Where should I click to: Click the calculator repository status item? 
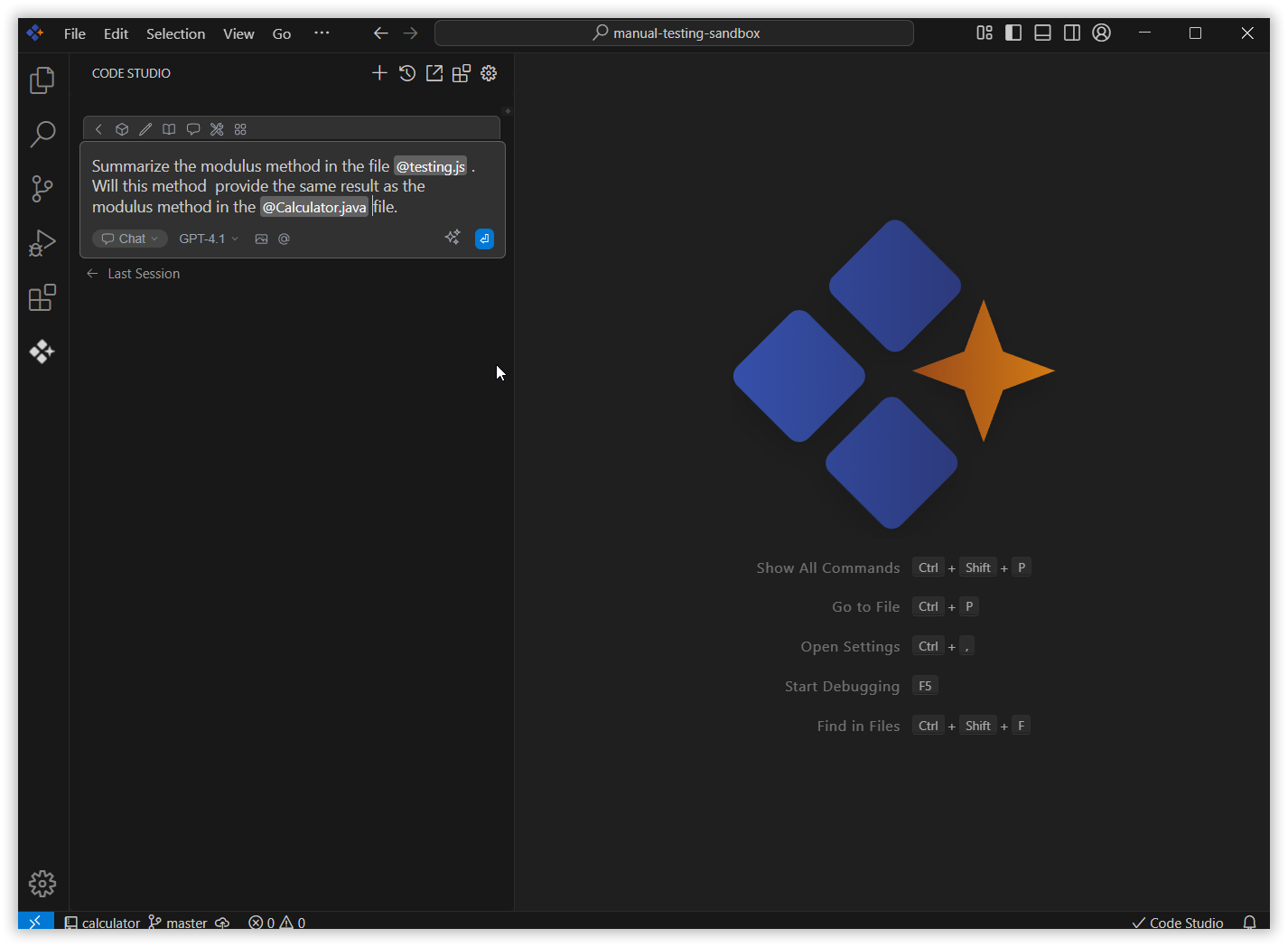pyautogui.click(x=102, y=923)
